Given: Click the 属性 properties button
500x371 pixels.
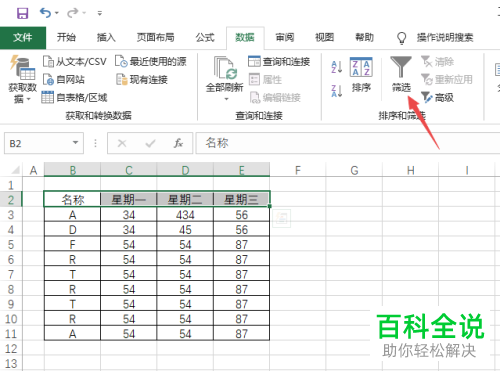Looking at the screenshot, I should [266, 80].
